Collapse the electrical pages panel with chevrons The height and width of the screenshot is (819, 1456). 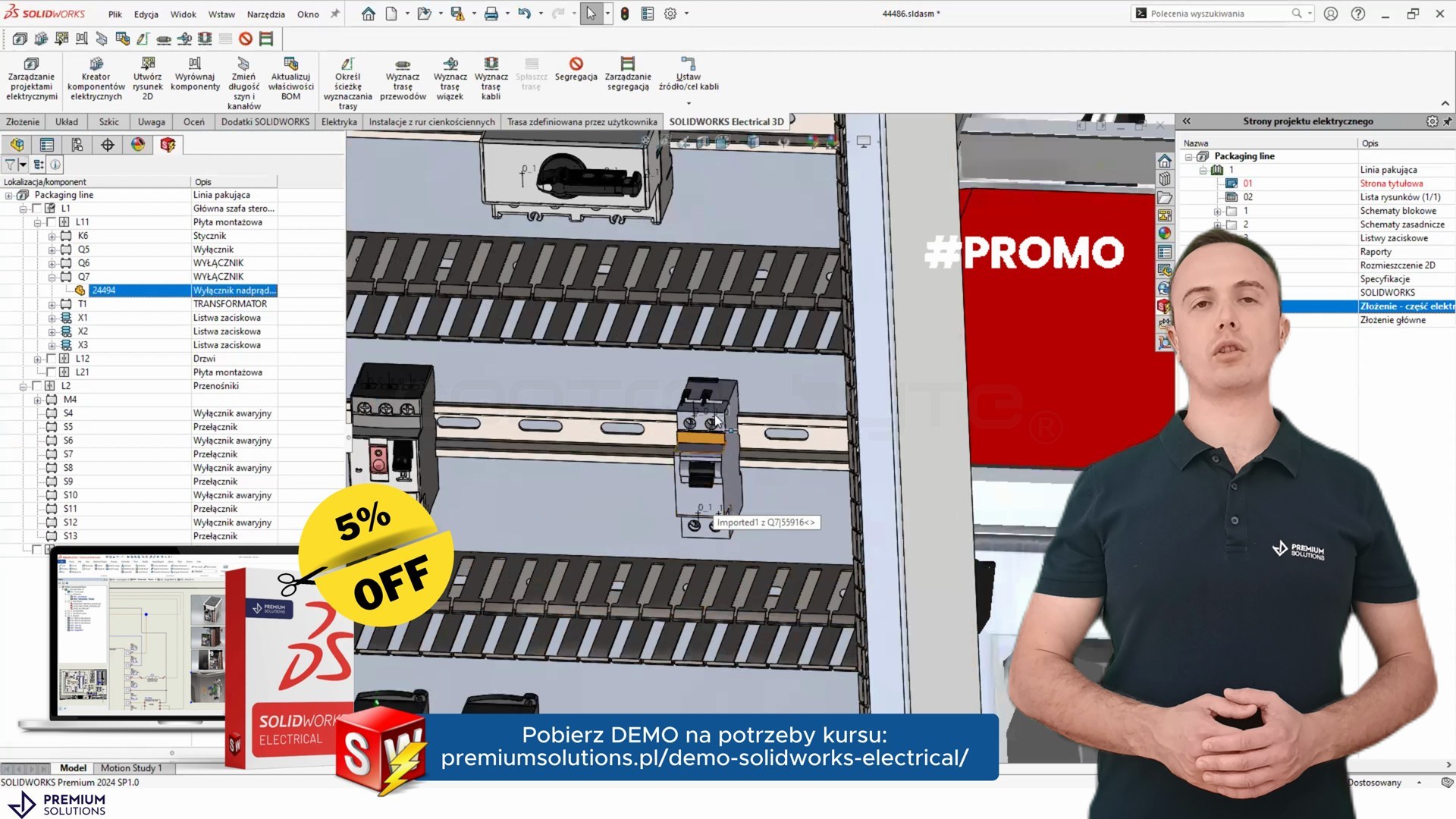coord(1187,121)
